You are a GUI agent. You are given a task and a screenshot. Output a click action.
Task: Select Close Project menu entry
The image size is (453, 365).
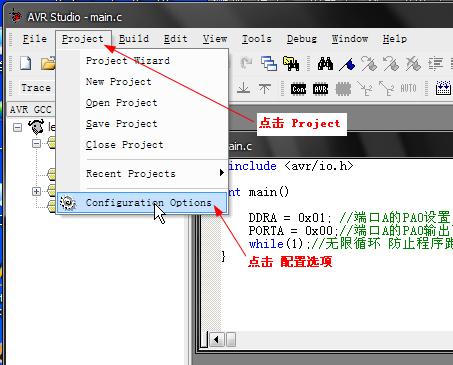tap(142, 145)
